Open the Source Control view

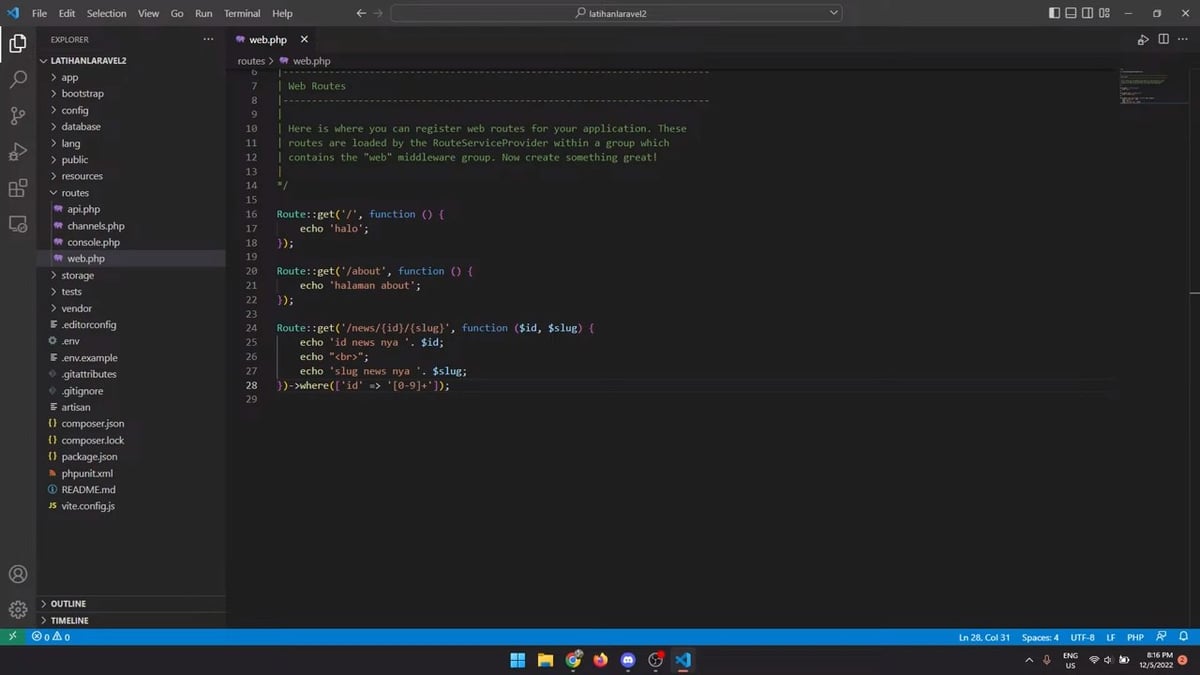pos(18,116)
